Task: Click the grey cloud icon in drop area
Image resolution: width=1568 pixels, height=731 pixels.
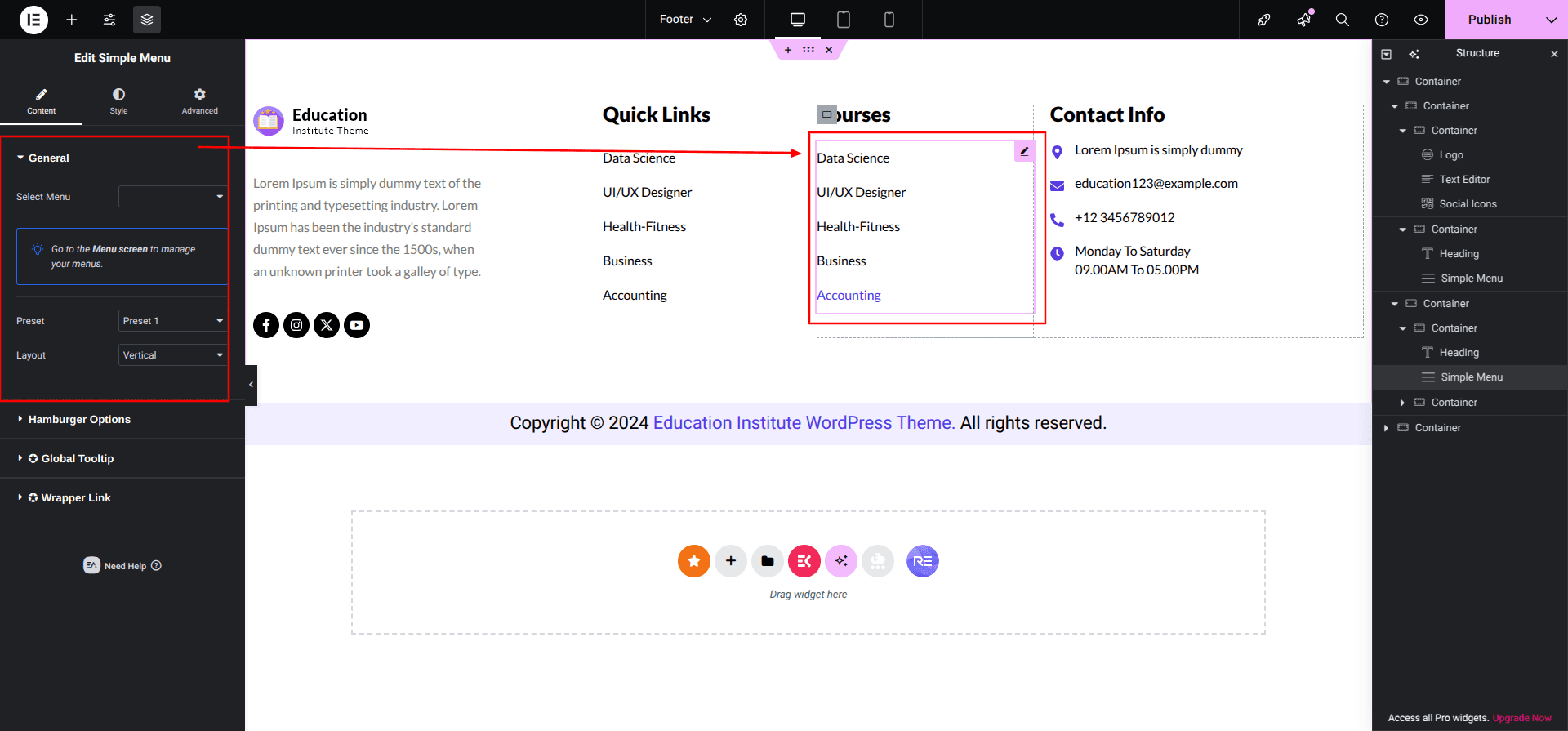Action: tap(878, 561)
